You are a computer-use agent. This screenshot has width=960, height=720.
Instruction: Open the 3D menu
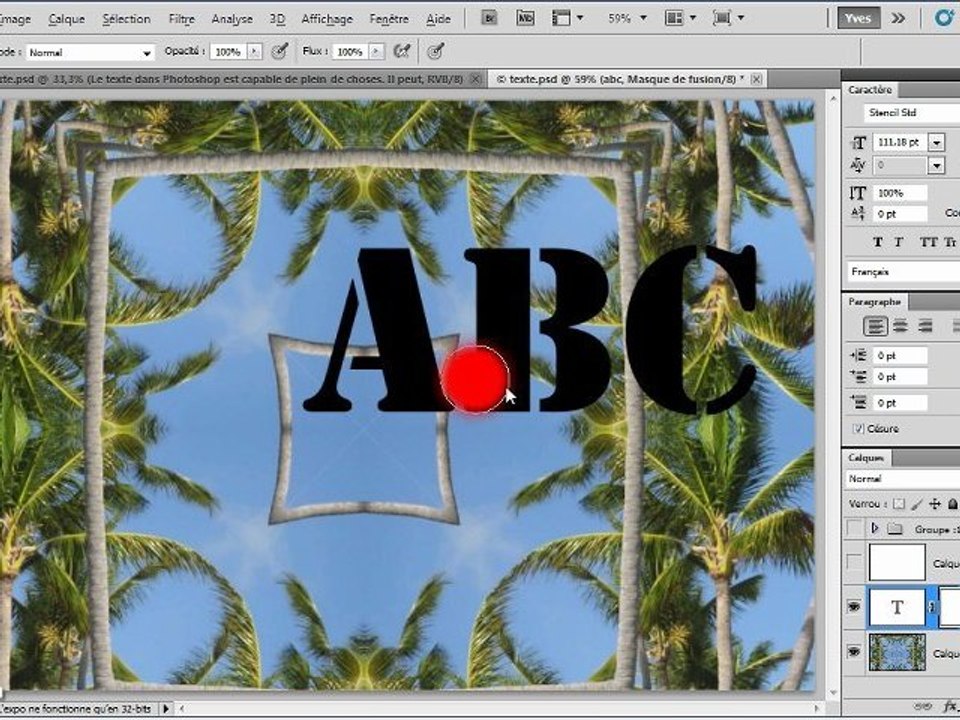click(277, 19)
